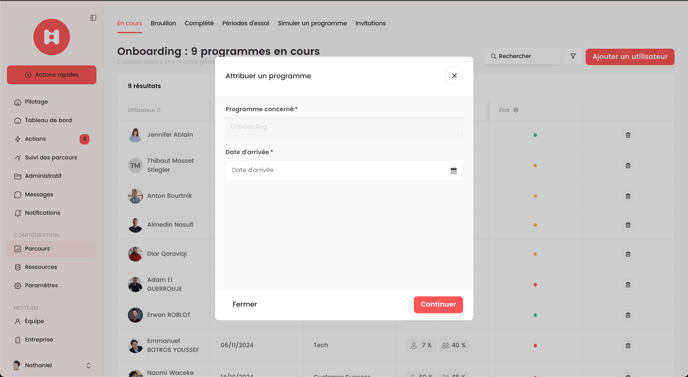
Task: Click the Tech cell for Emmanuel
Action: [x=321, y=345]
